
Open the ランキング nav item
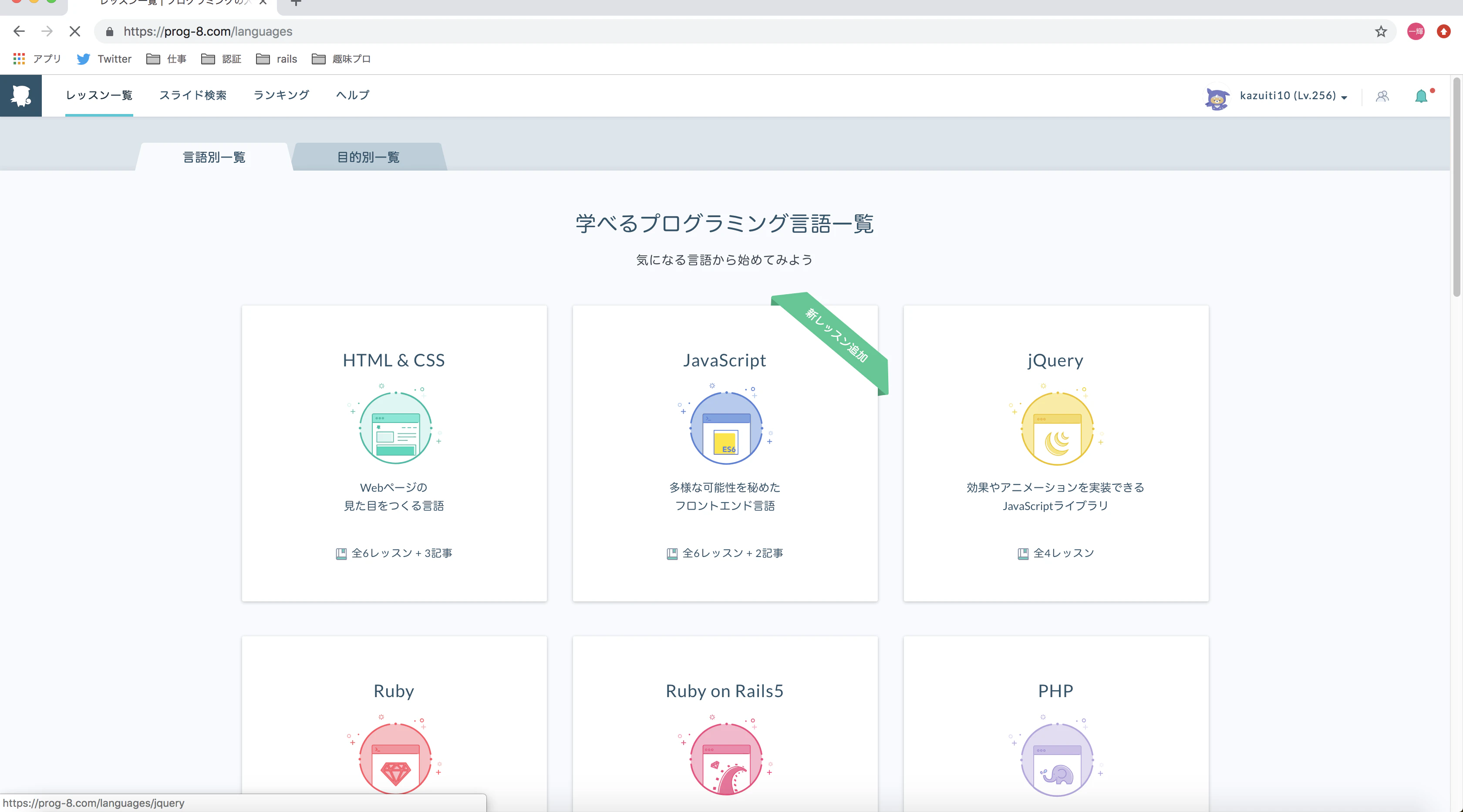pyautogui.click(x=281, y=95)
